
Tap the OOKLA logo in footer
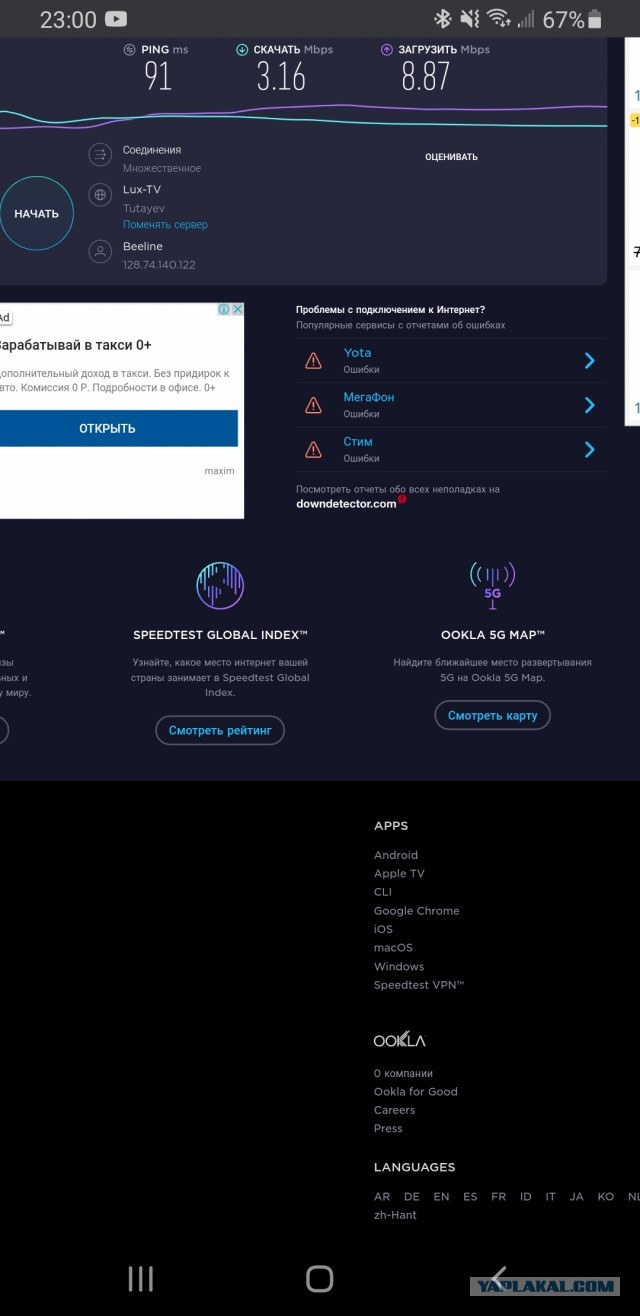[x=400, y=1040]
